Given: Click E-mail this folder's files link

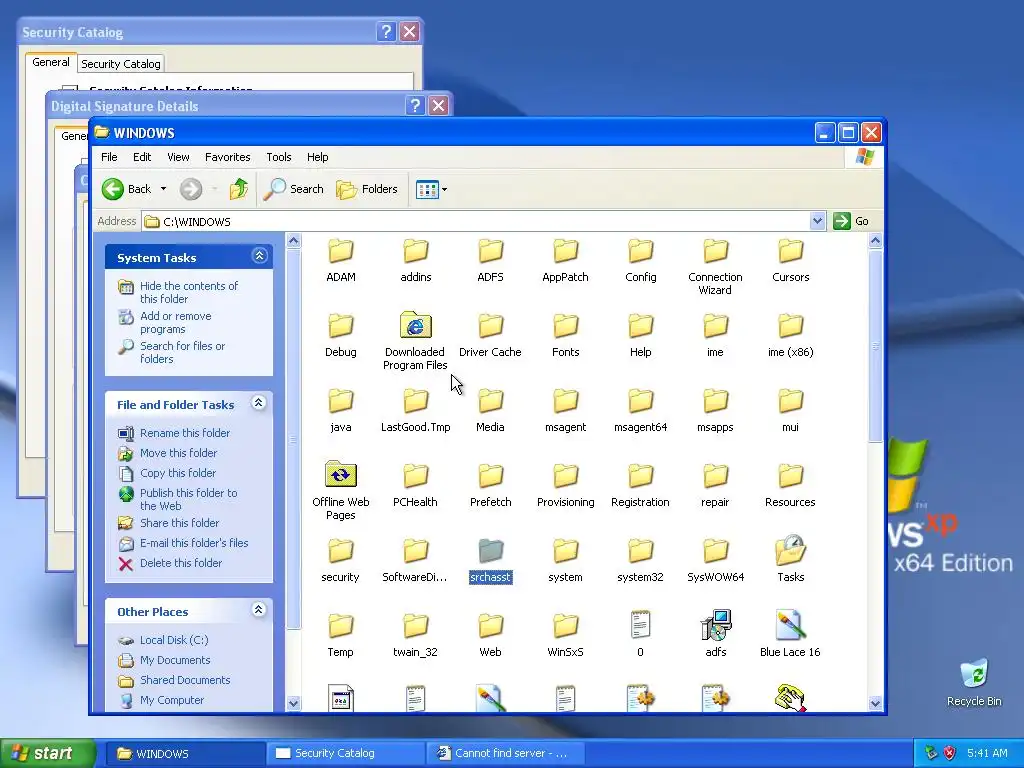Looking at the screenshot, I should tap(194, 543).
